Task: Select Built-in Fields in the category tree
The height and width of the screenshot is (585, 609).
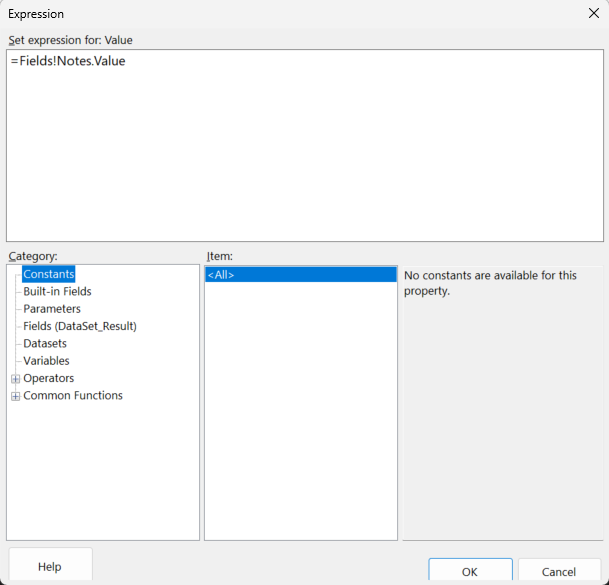Action: [x=57, y=292]
